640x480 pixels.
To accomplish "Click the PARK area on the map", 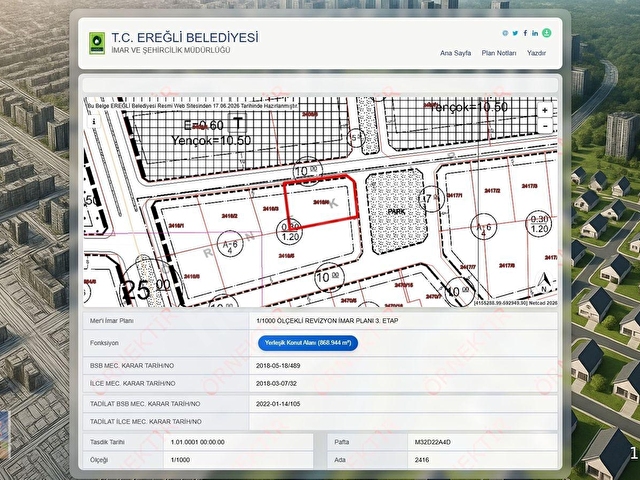I will tap(396, 211).
